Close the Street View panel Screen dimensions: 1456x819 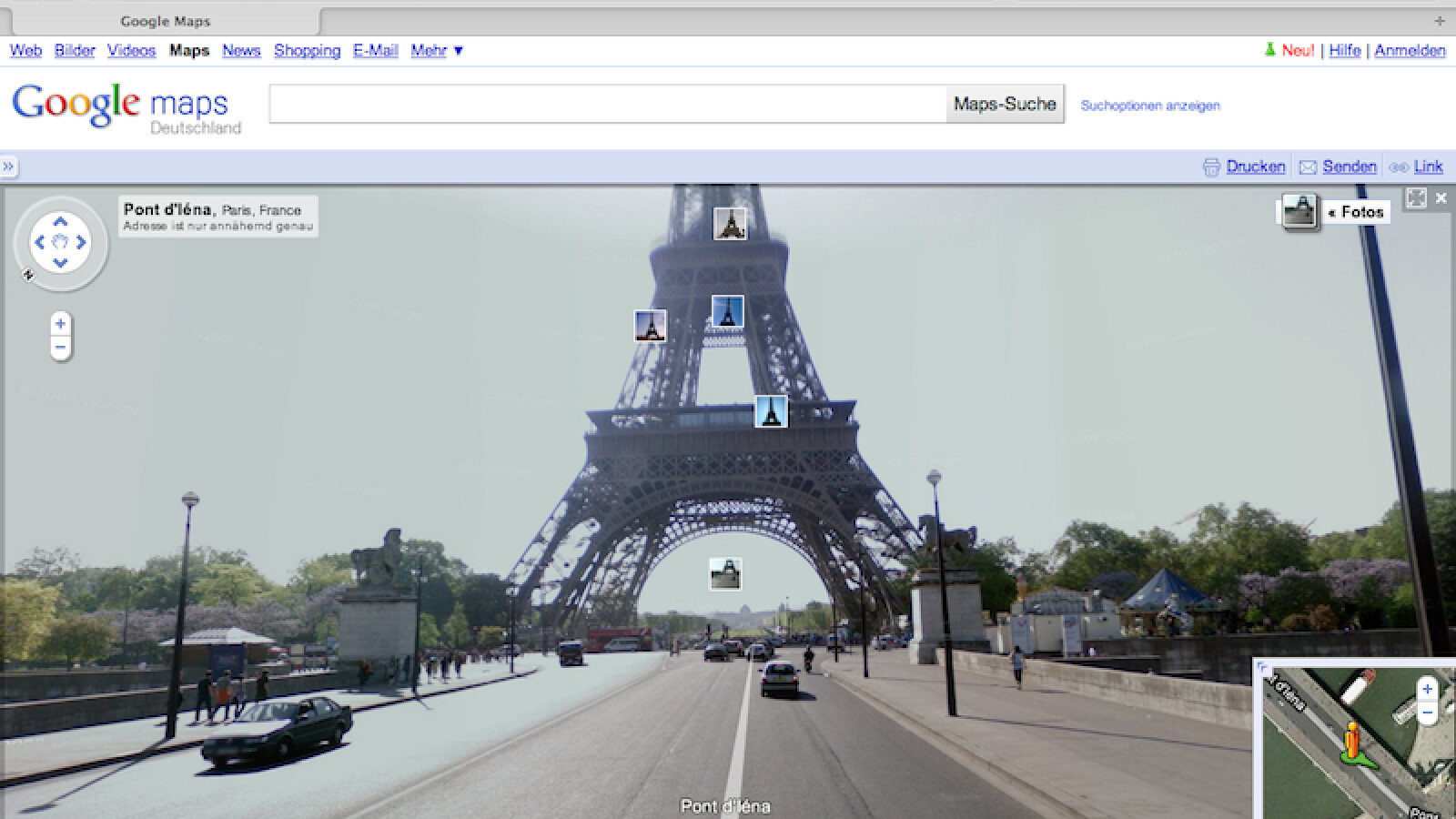click(1441, 197)
